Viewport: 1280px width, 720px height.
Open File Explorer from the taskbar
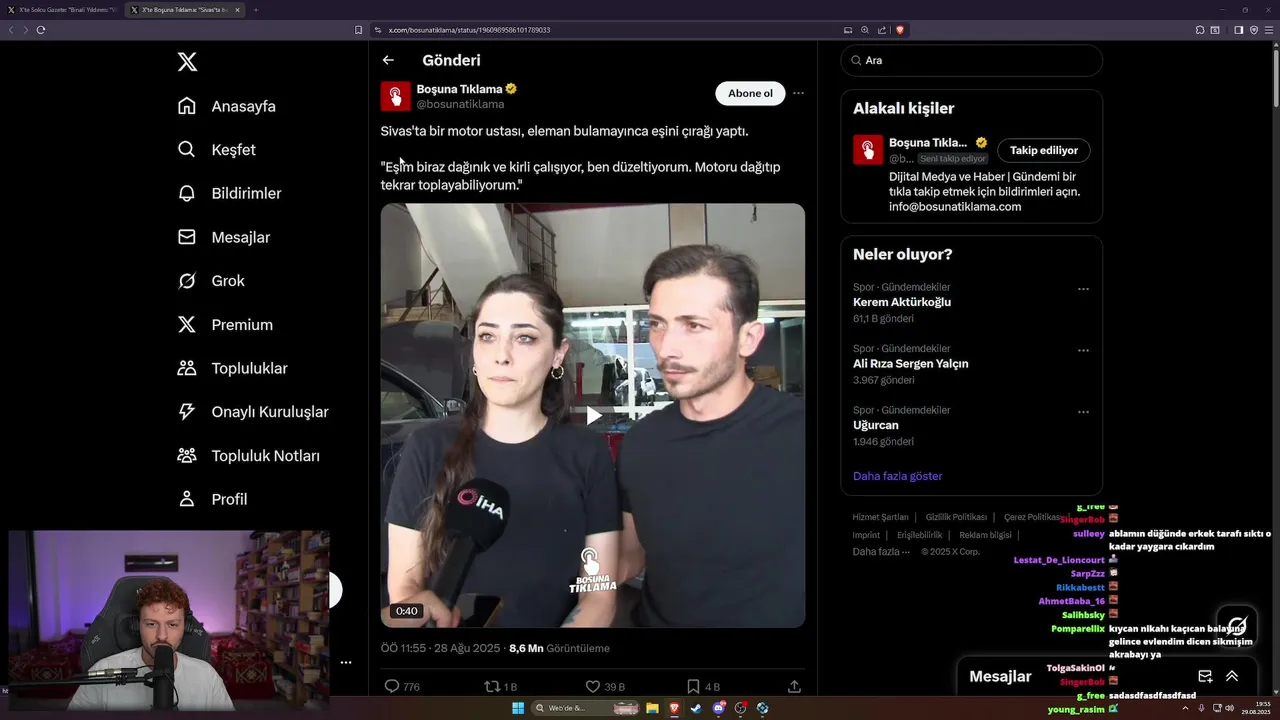pyautogui.click(x=652, y=708)
